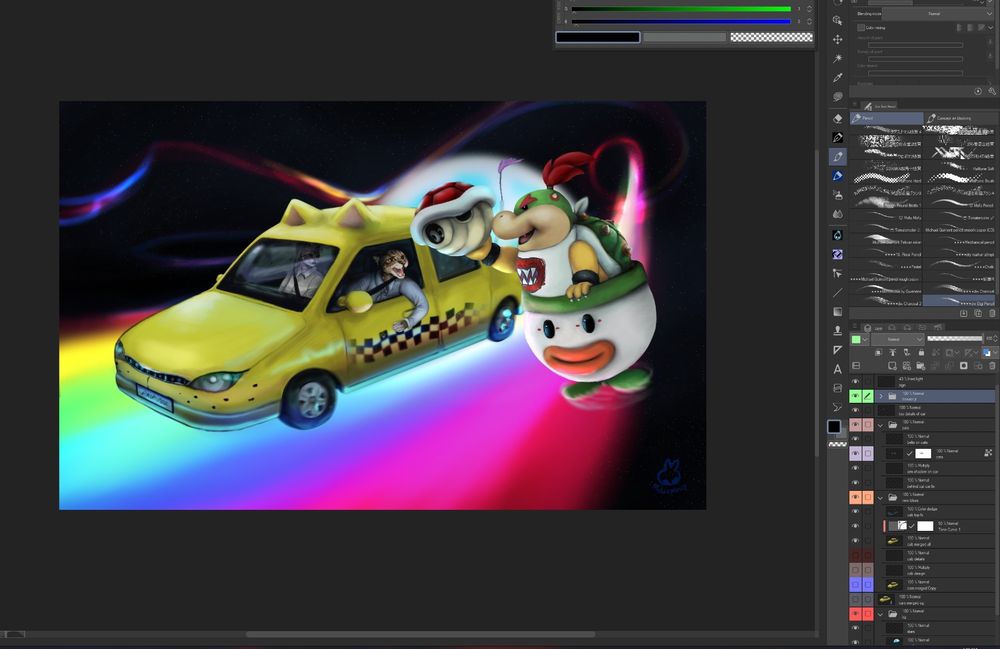Image resolution: width=1000 pixels, height=649 pixels.
Task: Select the highlighted Pencil tool
Action: pos(837,156)
